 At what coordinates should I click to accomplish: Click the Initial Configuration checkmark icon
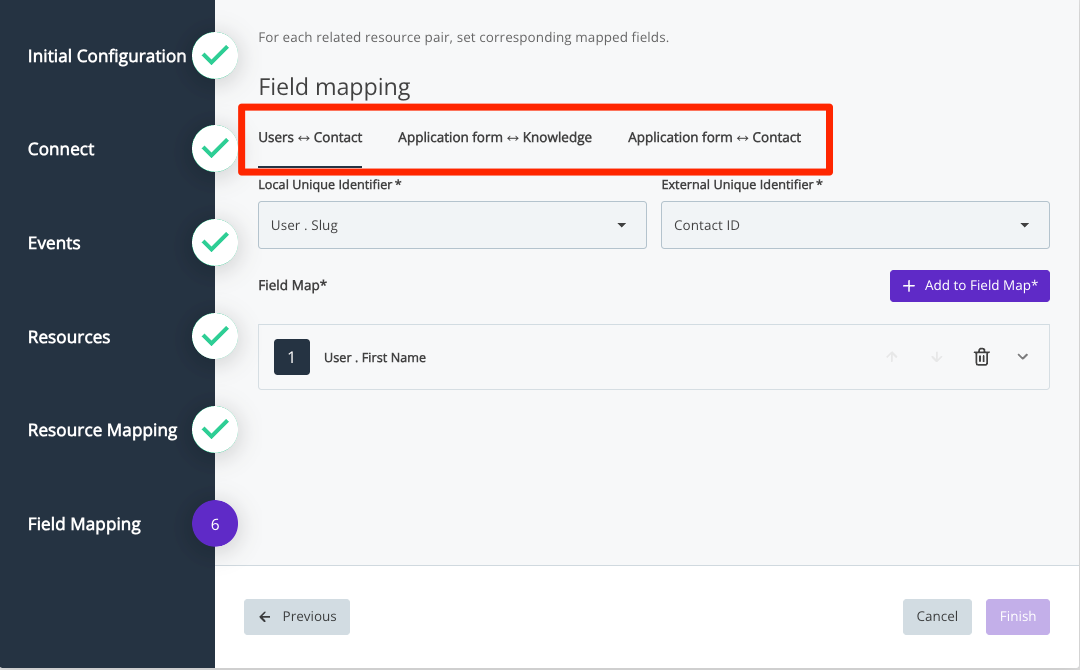[214, 56]
